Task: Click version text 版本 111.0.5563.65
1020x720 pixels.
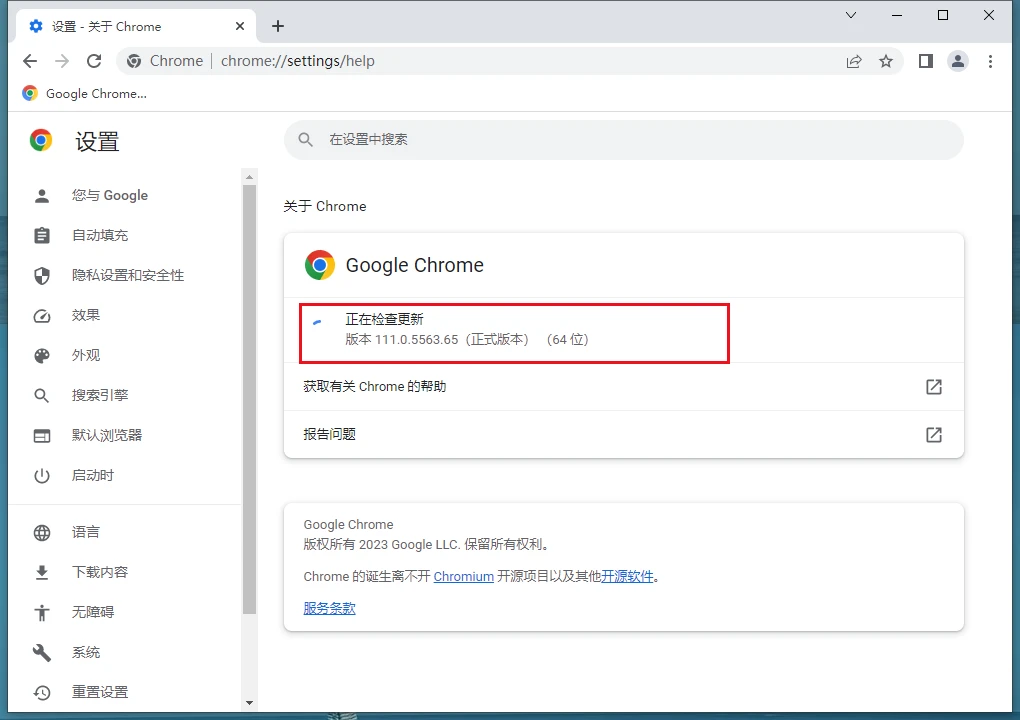Action: (401, 340)
